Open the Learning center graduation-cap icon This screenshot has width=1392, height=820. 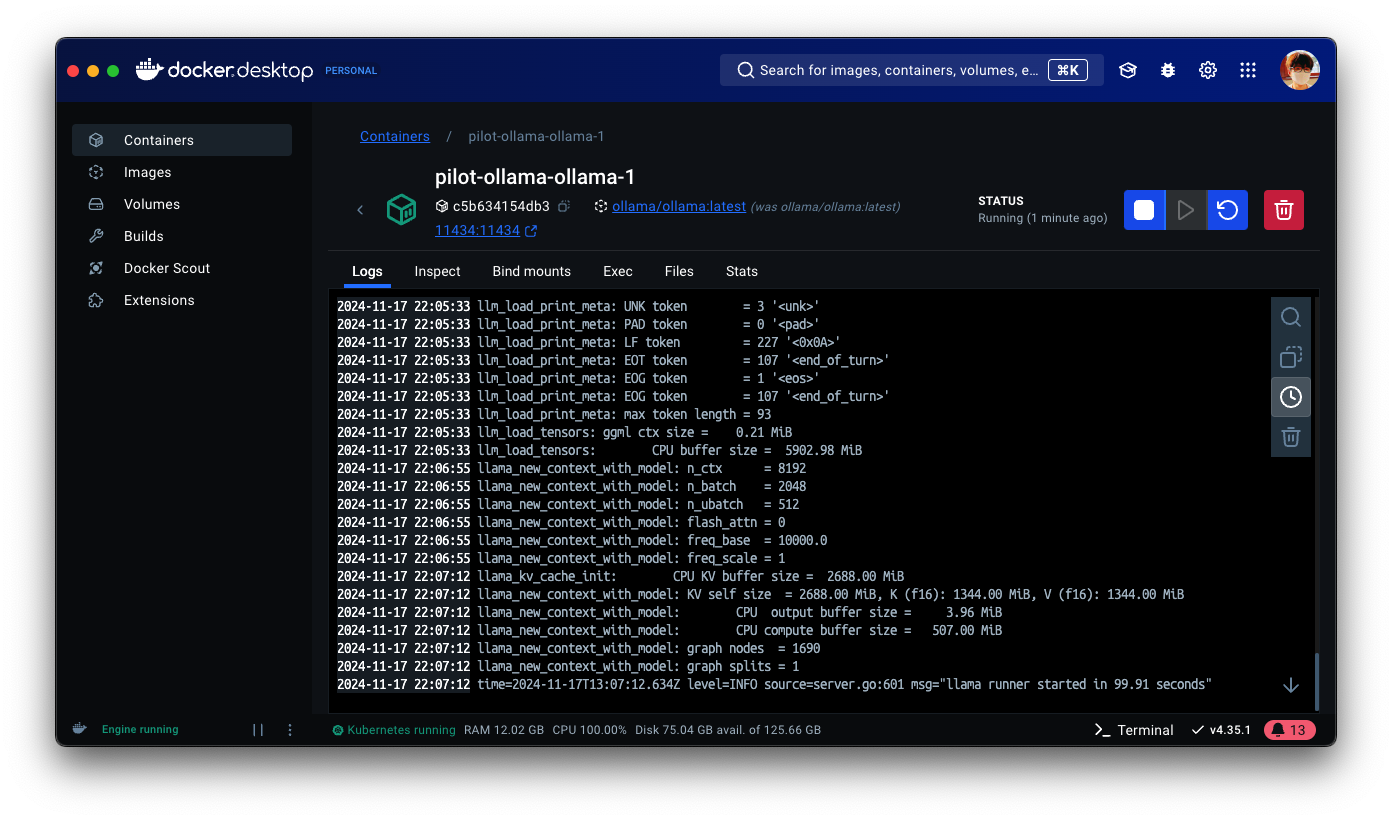tap(1128, 70)
